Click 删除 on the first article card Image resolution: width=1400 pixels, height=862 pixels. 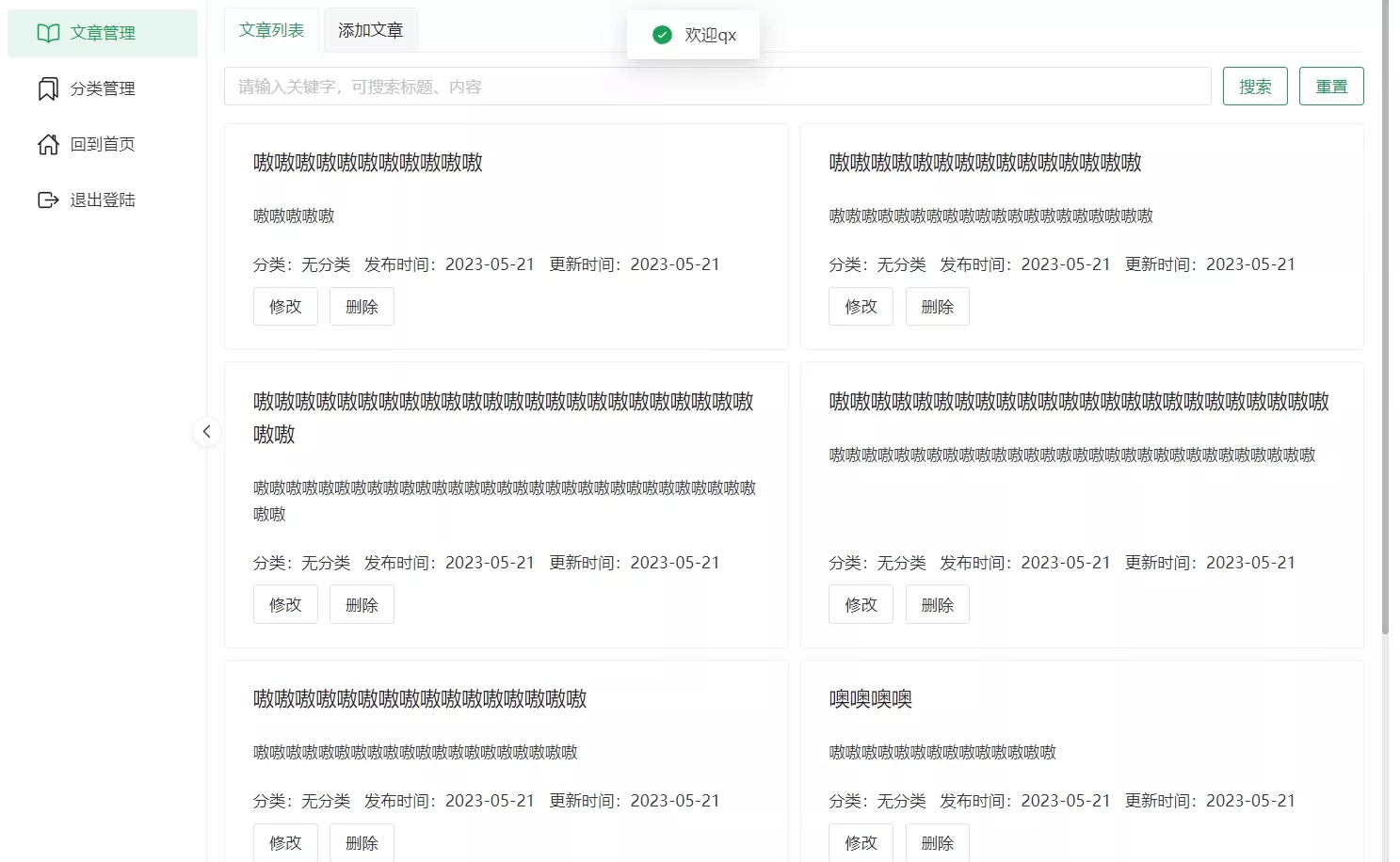click(x=362, y=307)
